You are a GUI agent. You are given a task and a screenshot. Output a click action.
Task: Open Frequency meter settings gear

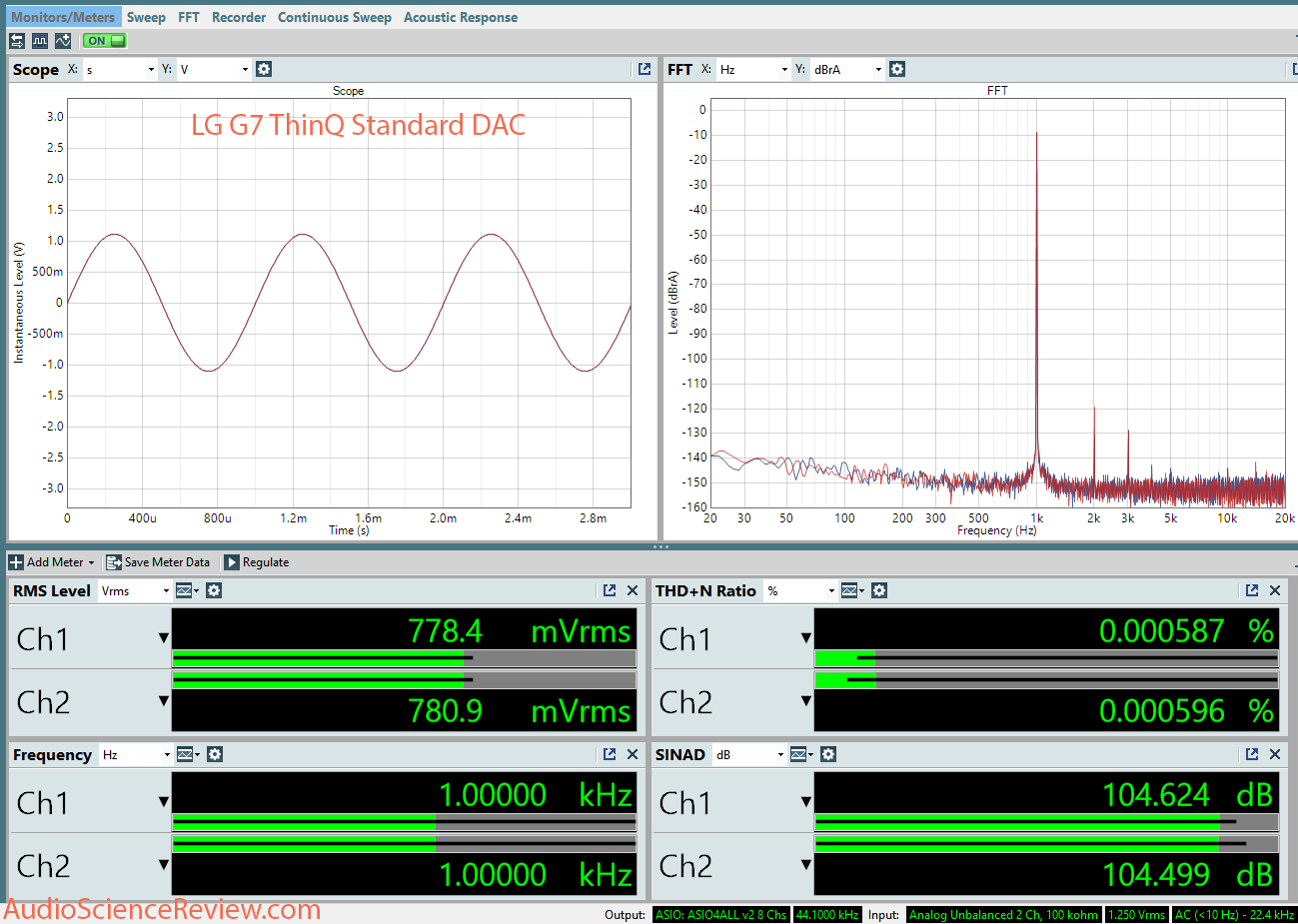(x=215, y=754)
